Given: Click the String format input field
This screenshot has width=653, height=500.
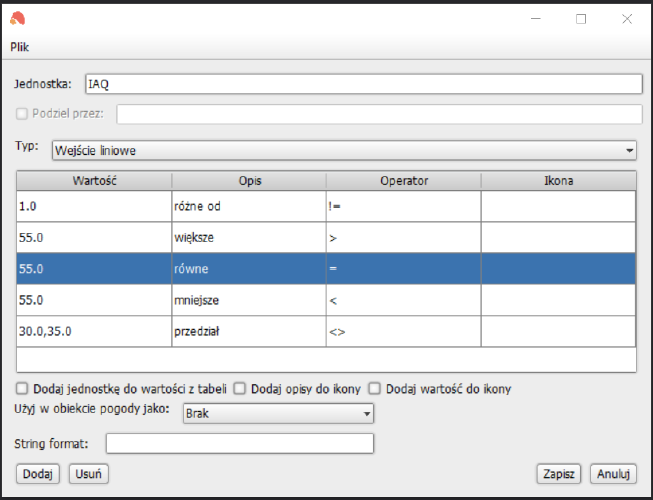Looking at the screenshot, I should pos(240,443).
